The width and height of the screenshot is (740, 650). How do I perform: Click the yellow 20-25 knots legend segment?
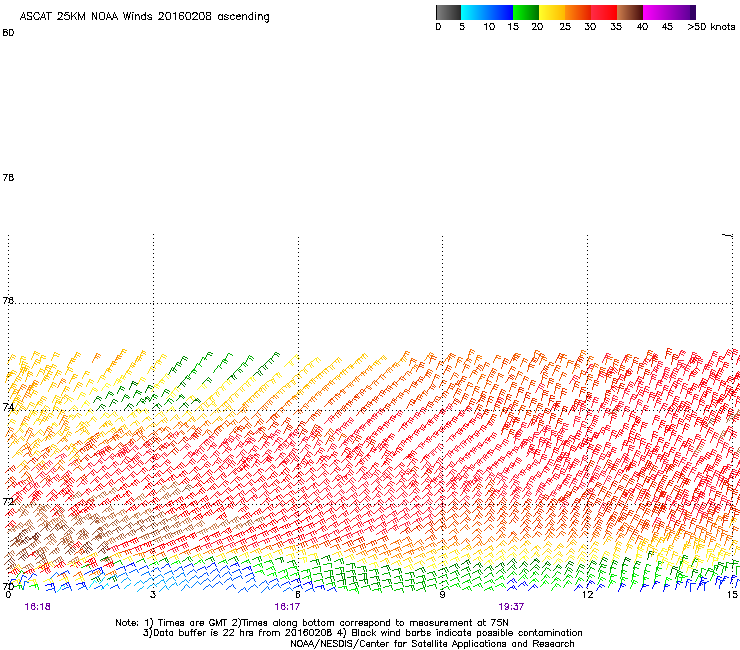click(x=552, y=12)
